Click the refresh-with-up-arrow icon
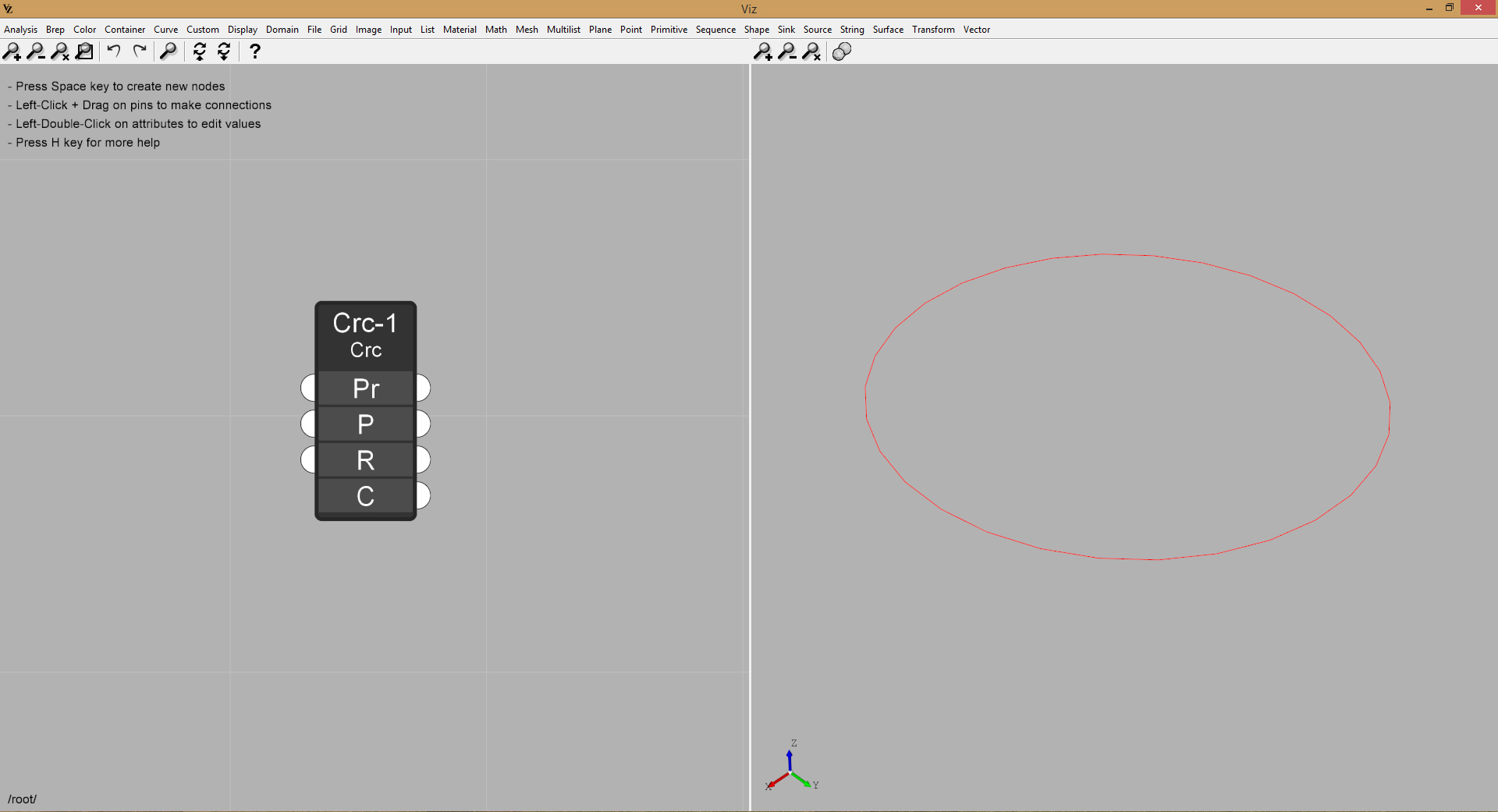The width and height of the screenshot is (1498, 812). 200,51
